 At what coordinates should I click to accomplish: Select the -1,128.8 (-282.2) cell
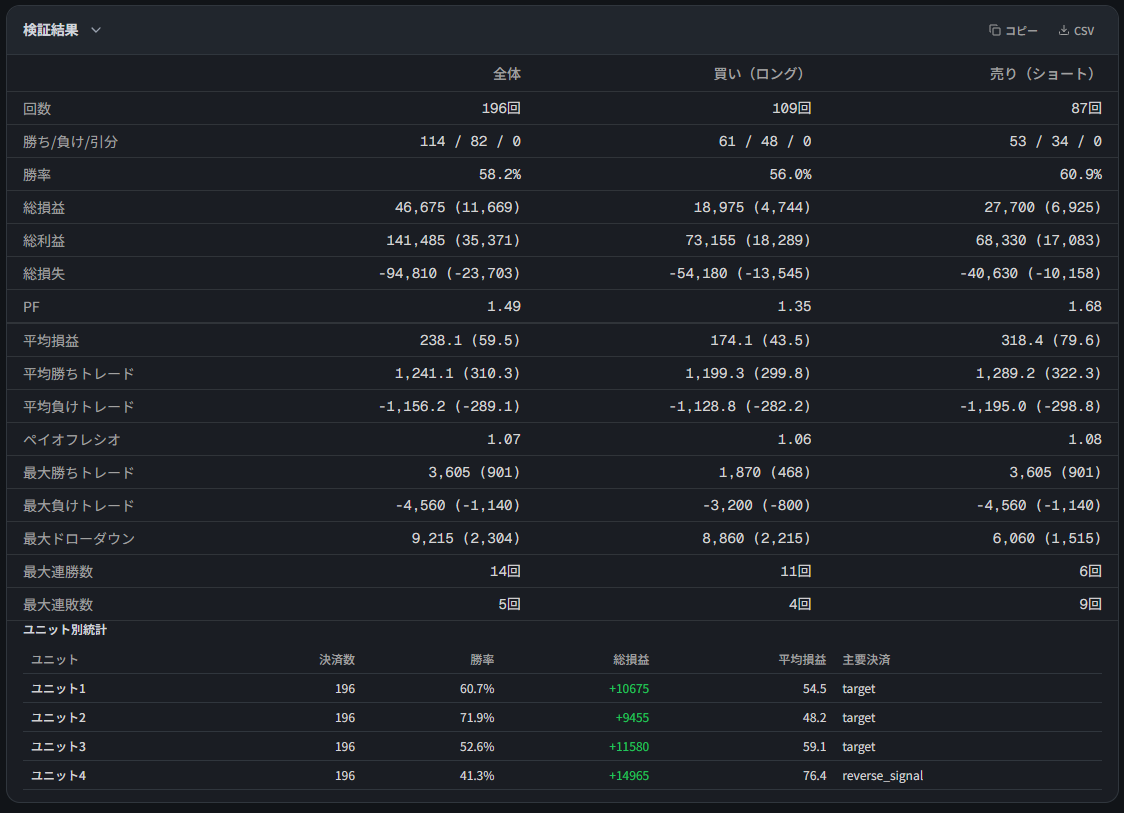pyautogui.click(x=740, y=406)
